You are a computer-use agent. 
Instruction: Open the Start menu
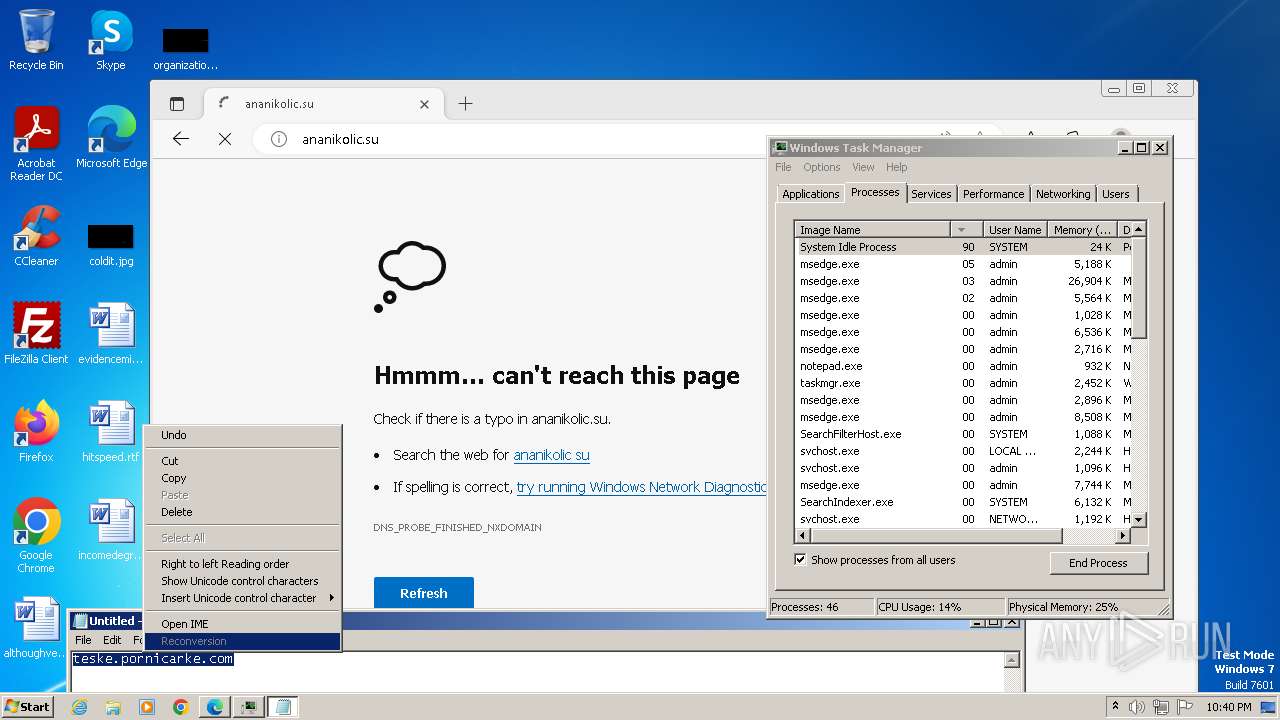click(27, 706)
